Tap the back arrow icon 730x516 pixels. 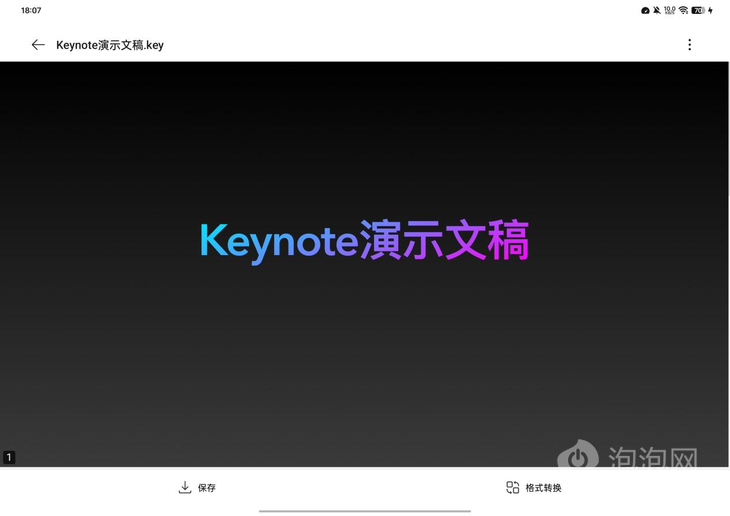[x=38, y=45]
